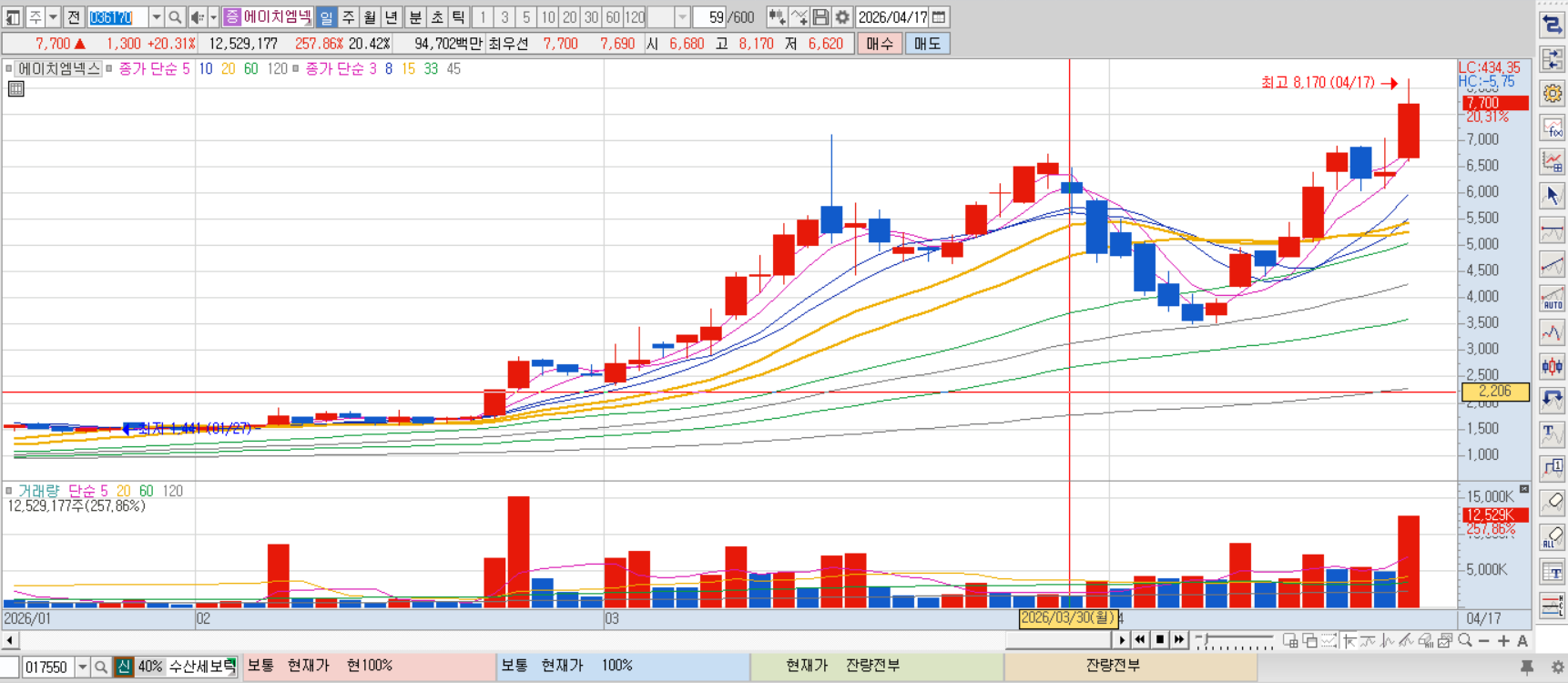Select the eraser tool in sidebar
This screenshot has height=683, width=1568.
[1552, 502]
